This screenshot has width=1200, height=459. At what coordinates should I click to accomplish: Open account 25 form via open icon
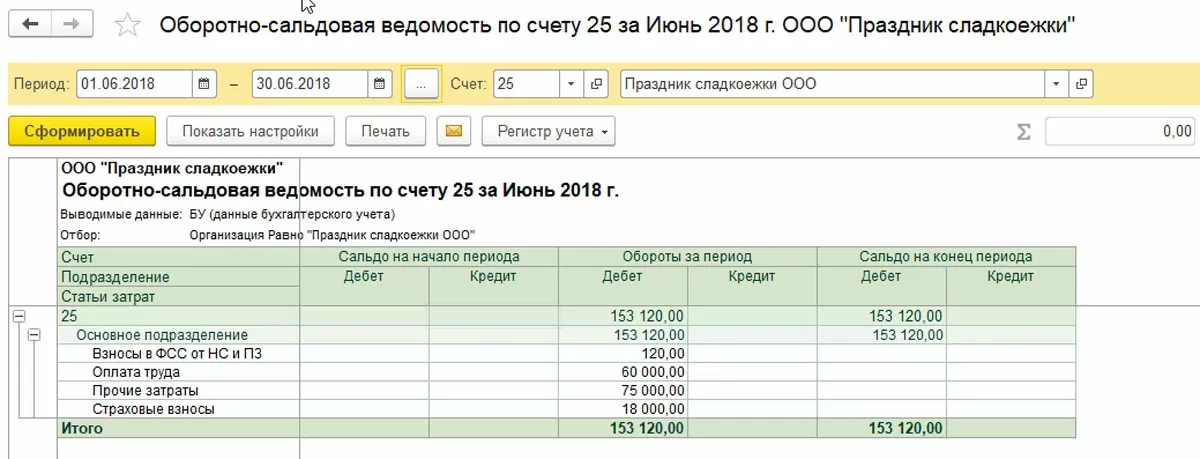click(597, 85)
